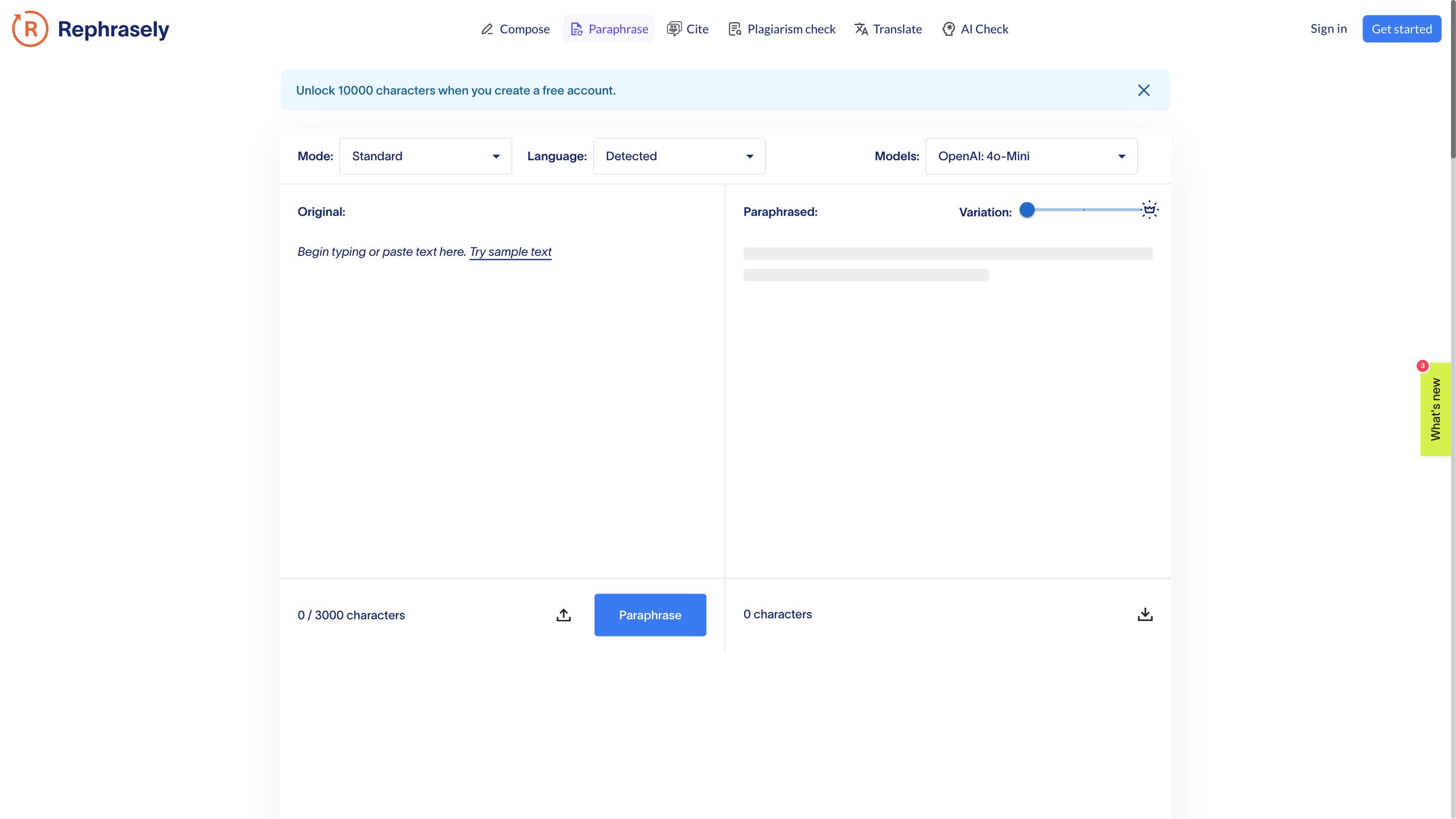Click the Get started button
The width and height of the screenshot is (1456, 819).
(x=1401, y=29)
